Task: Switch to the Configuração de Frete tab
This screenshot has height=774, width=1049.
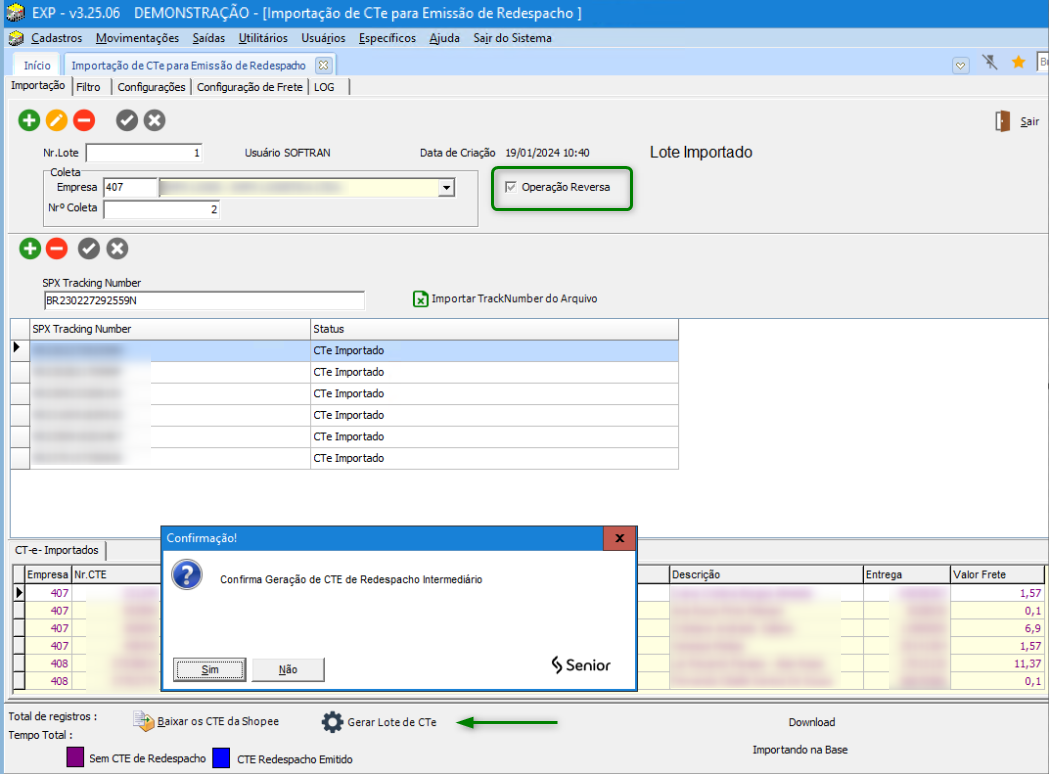Action: coord(249,87)
